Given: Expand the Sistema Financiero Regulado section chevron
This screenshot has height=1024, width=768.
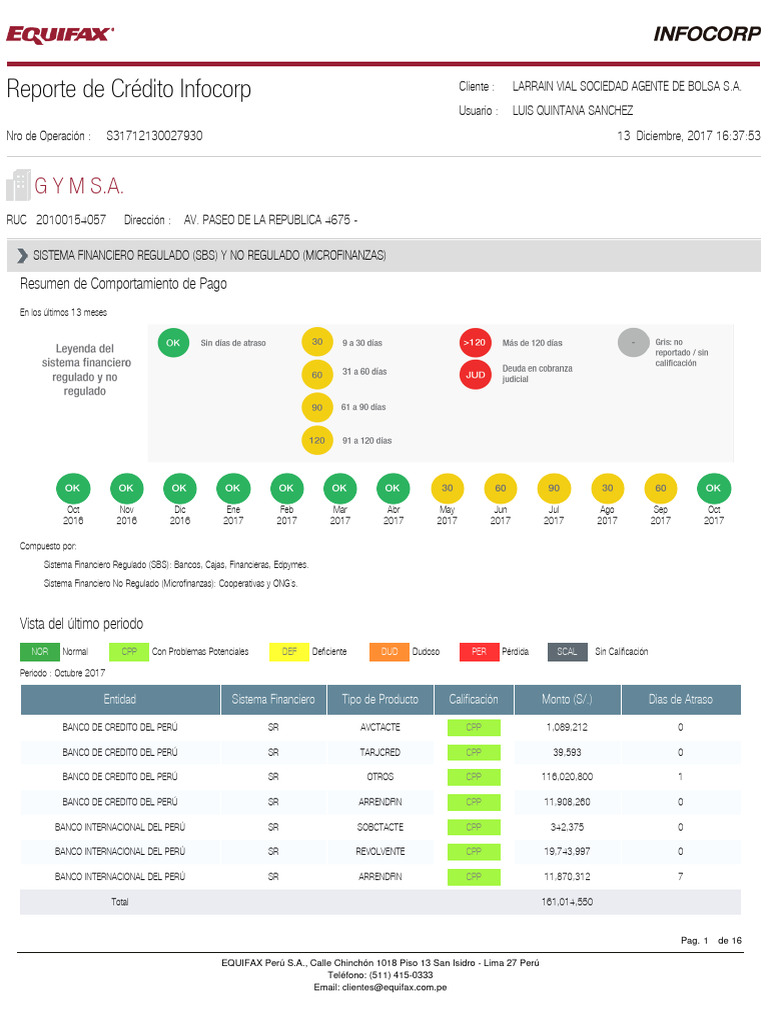Looking at the screenshot, I should [x=23, y=255].
